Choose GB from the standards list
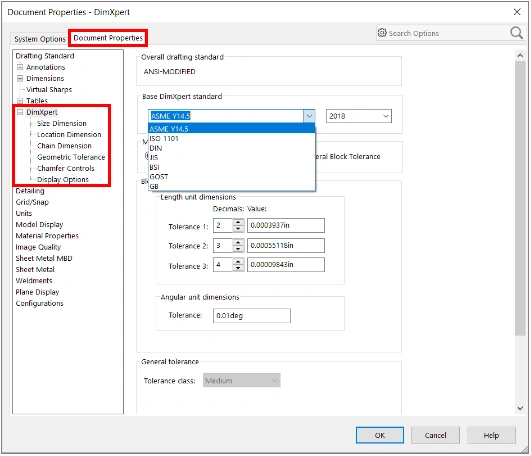The width and height of the screenshot is (531, 456). (232, 186)
